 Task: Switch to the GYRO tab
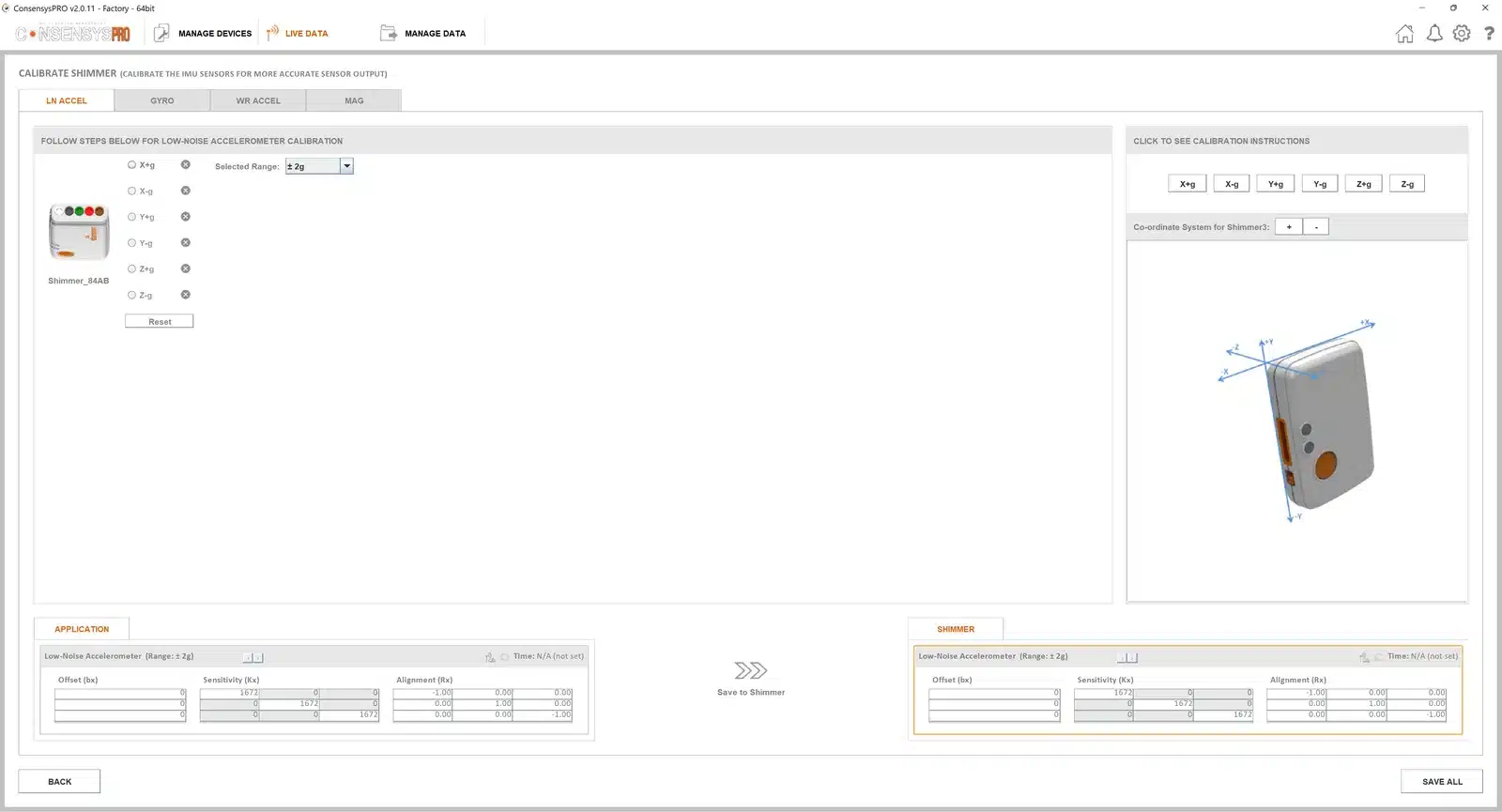162,100
